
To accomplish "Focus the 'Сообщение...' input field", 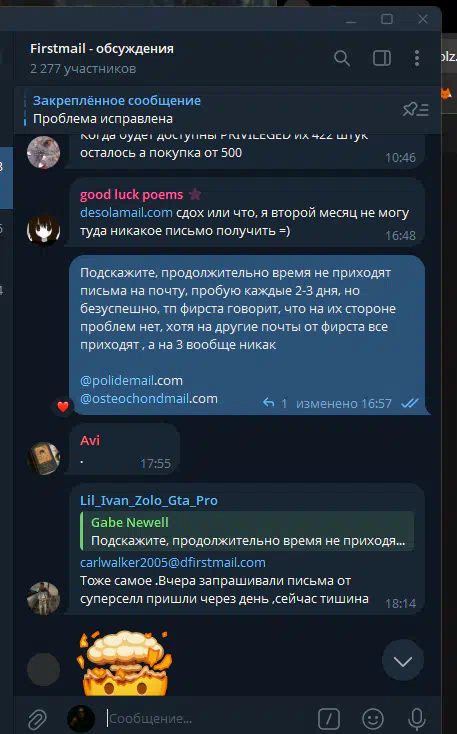I will pyautogui.click(x=206, y=719).
